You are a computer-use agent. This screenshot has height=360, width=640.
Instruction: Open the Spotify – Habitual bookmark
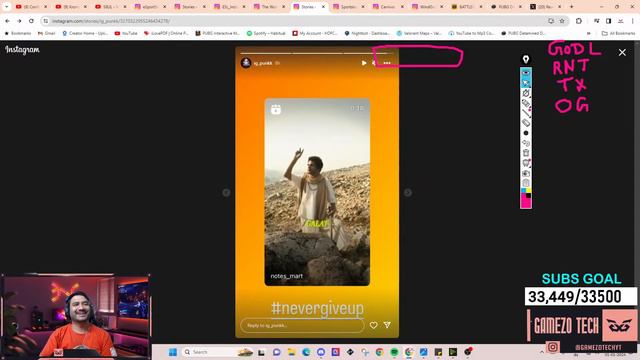point(266,33)
